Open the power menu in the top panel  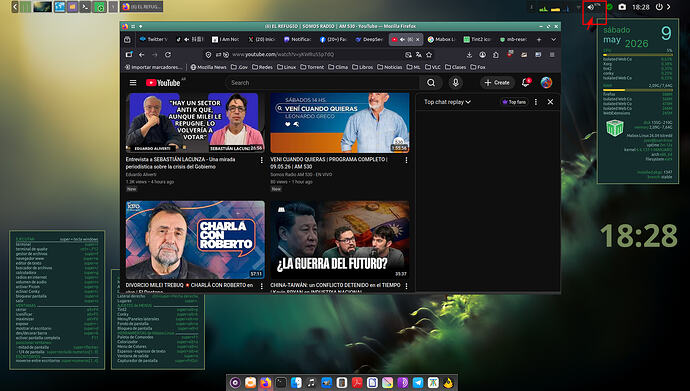click(659, 7)
